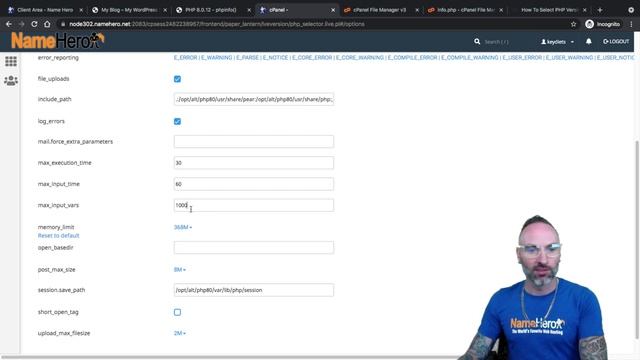Reload the page with refresh icon
Viewport: 640px width, 360px height.
(x=34, y=24)
